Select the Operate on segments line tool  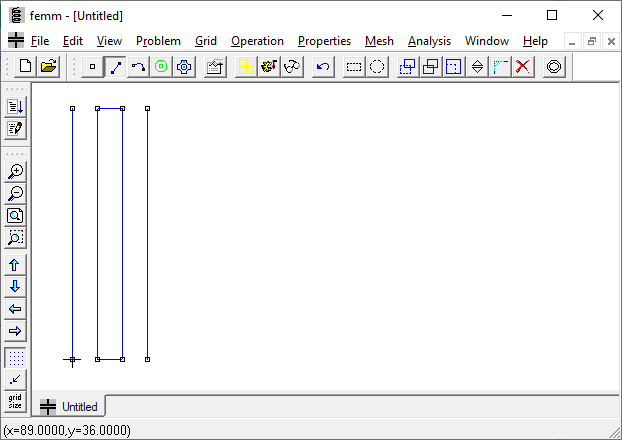tap(116, 67)
